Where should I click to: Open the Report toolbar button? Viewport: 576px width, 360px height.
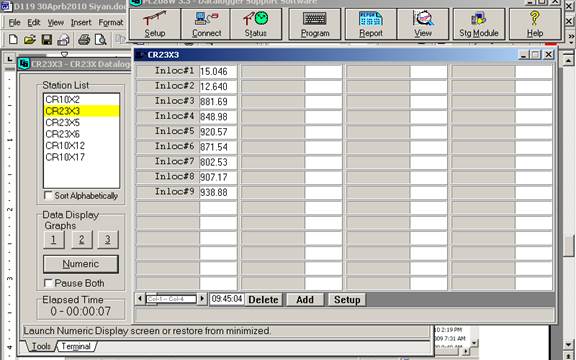point(371,24)
